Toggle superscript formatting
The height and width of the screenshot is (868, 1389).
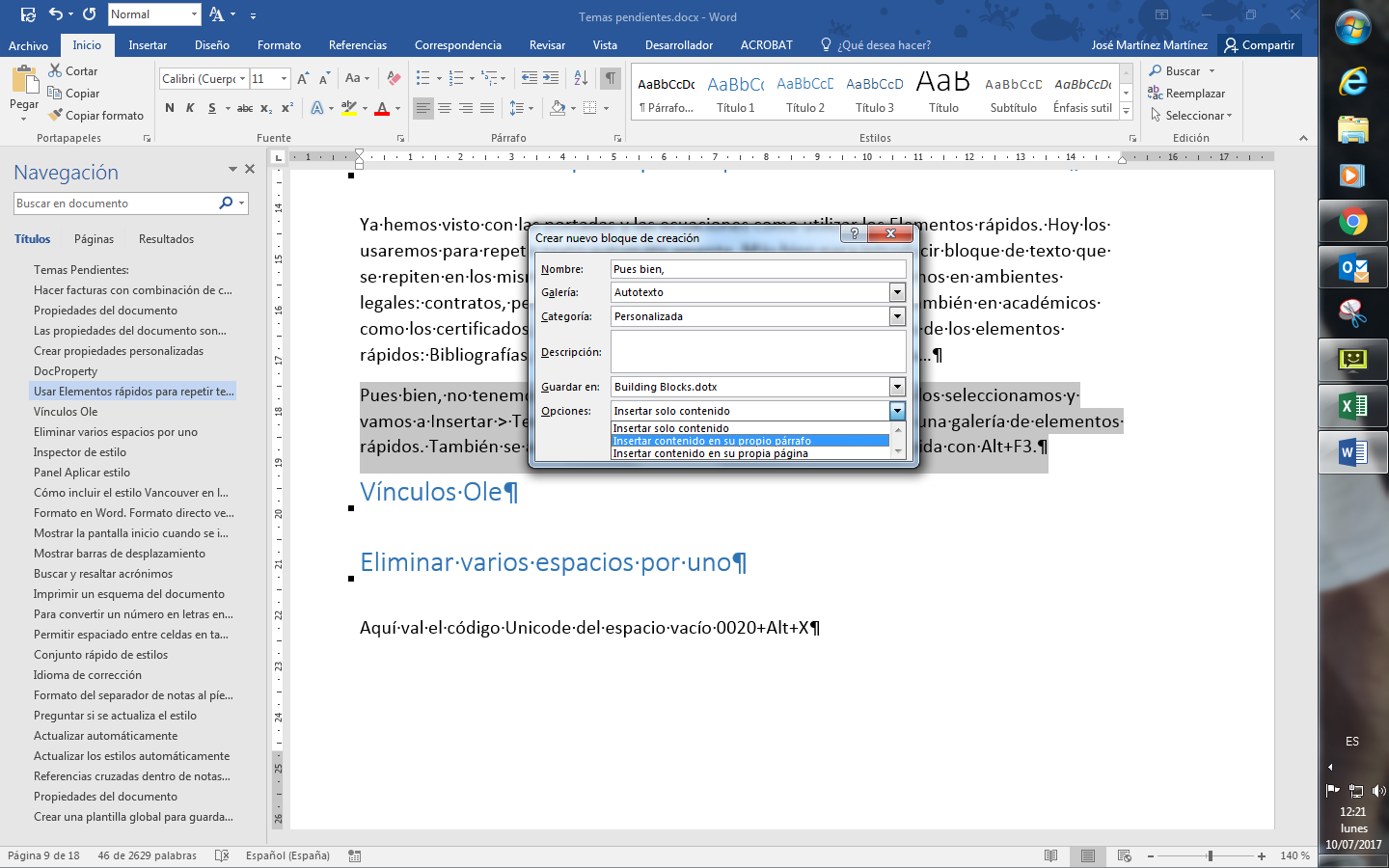click(x=286, y=108)
